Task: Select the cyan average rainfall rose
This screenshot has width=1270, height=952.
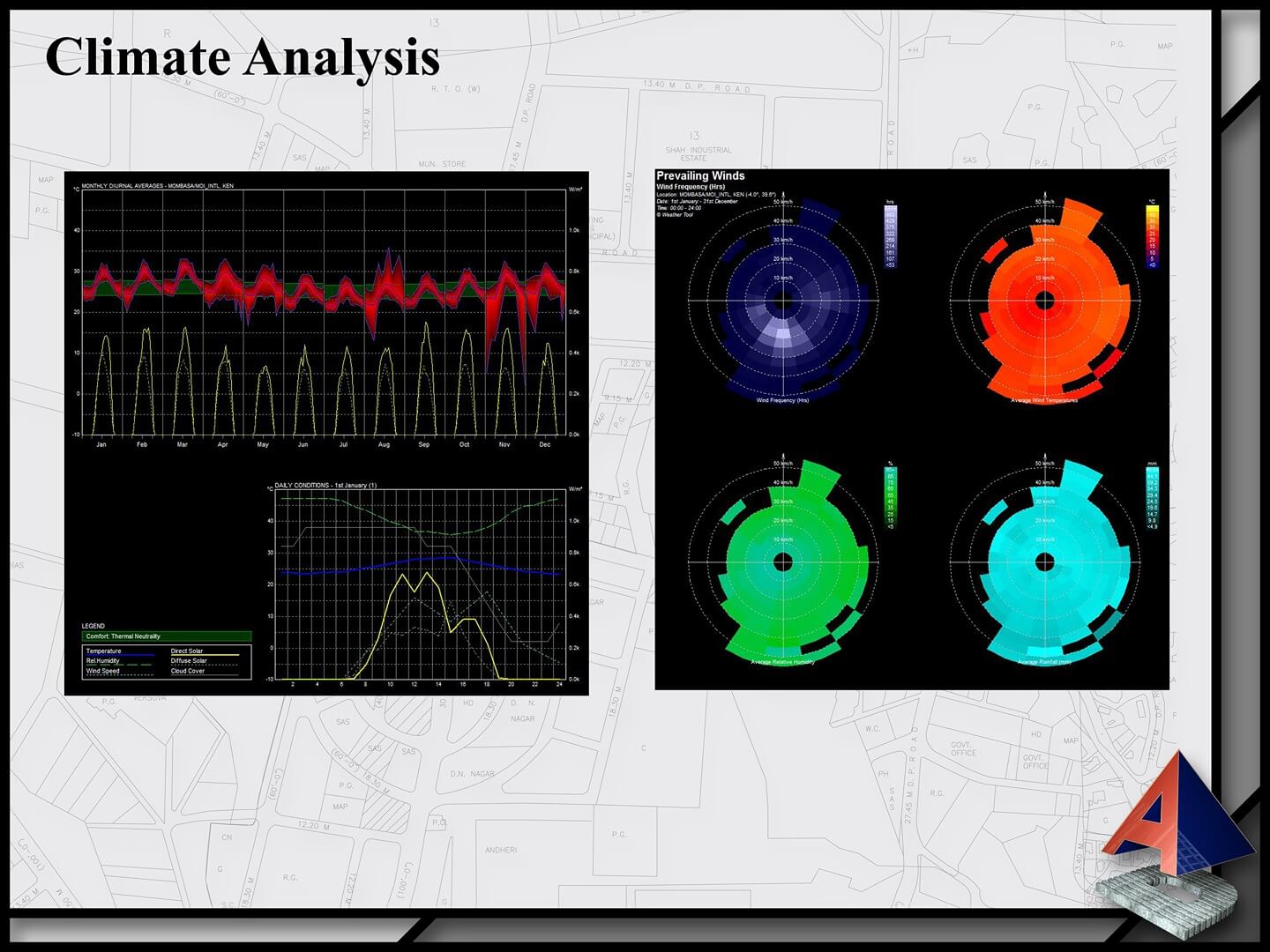Action: click(x=1044, y=562)
